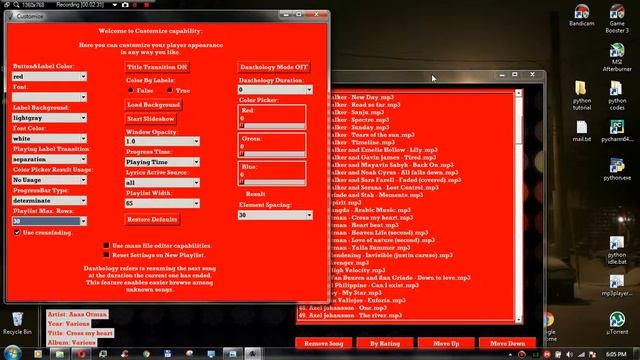Enable Use mass file editor capabilities

[x=107, y=246]
